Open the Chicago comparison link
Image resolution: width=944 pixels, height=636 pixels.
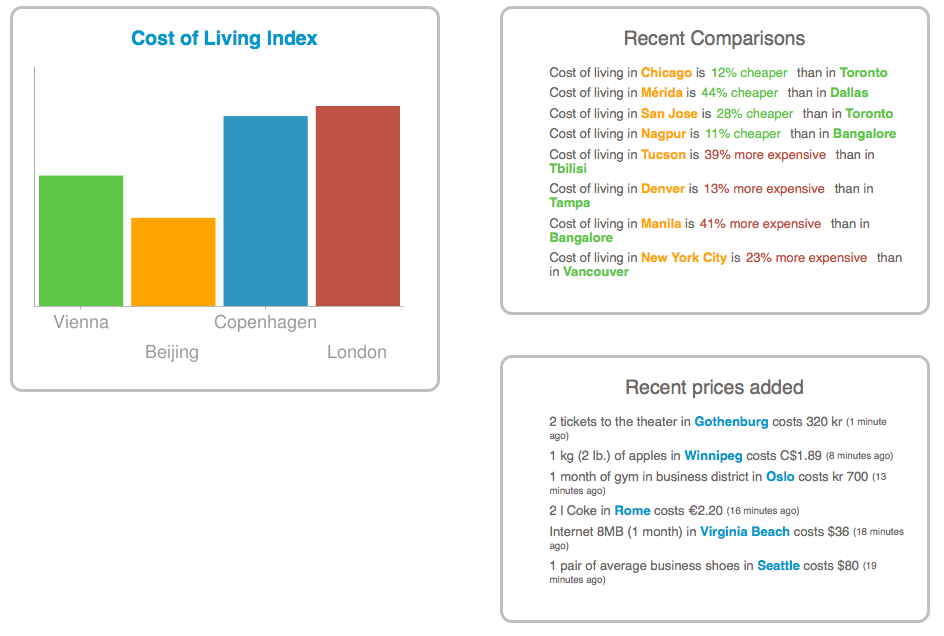(666, 73)
